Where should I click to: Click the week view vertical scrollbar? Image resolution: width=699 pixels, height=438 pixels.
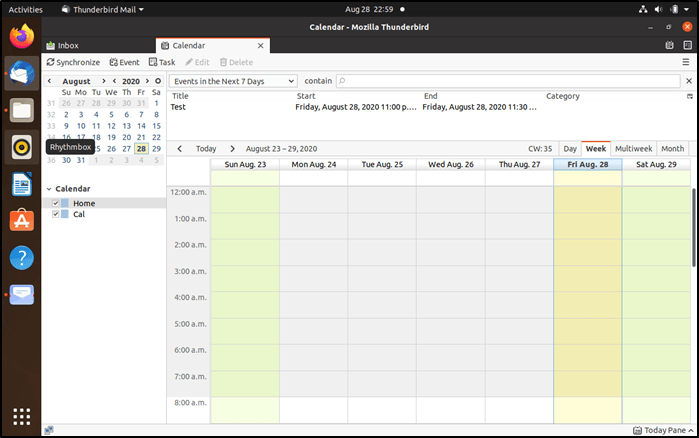(694, 228)
